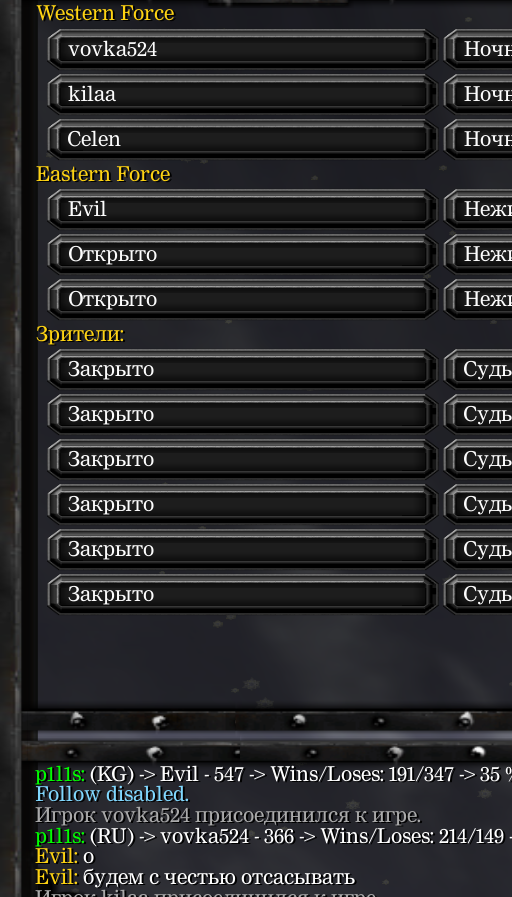Open race dropdown beside Evil
512x897 pixels.
(478, 209)
